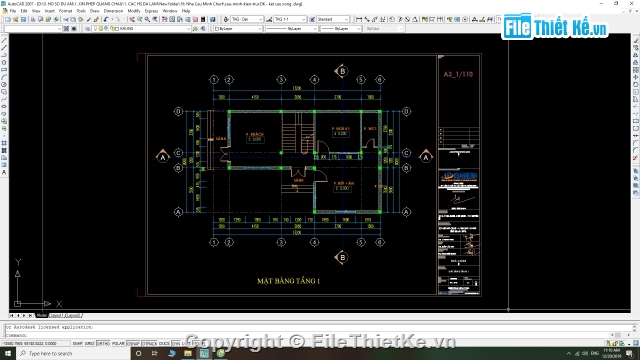
Task: Select the Pan realtime icon
Action: 132,19
